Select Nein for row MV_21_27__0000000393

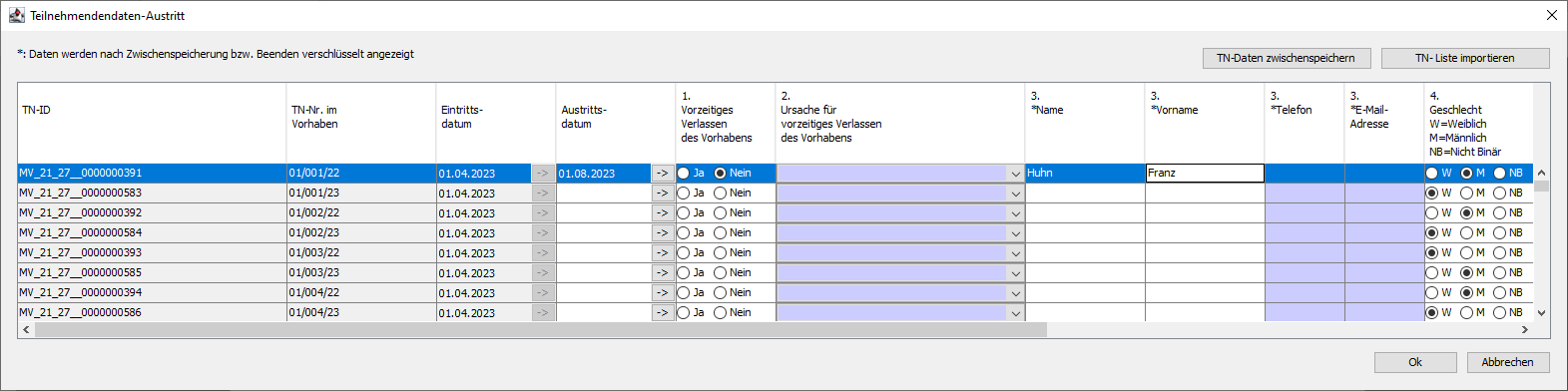pyautogui.click(x=720, y=252)
